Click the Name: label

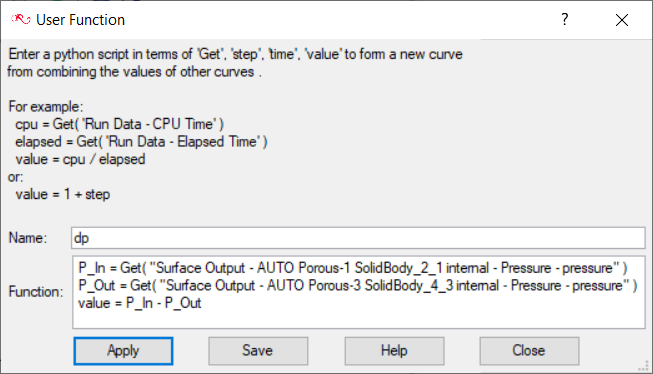(27, 238)
